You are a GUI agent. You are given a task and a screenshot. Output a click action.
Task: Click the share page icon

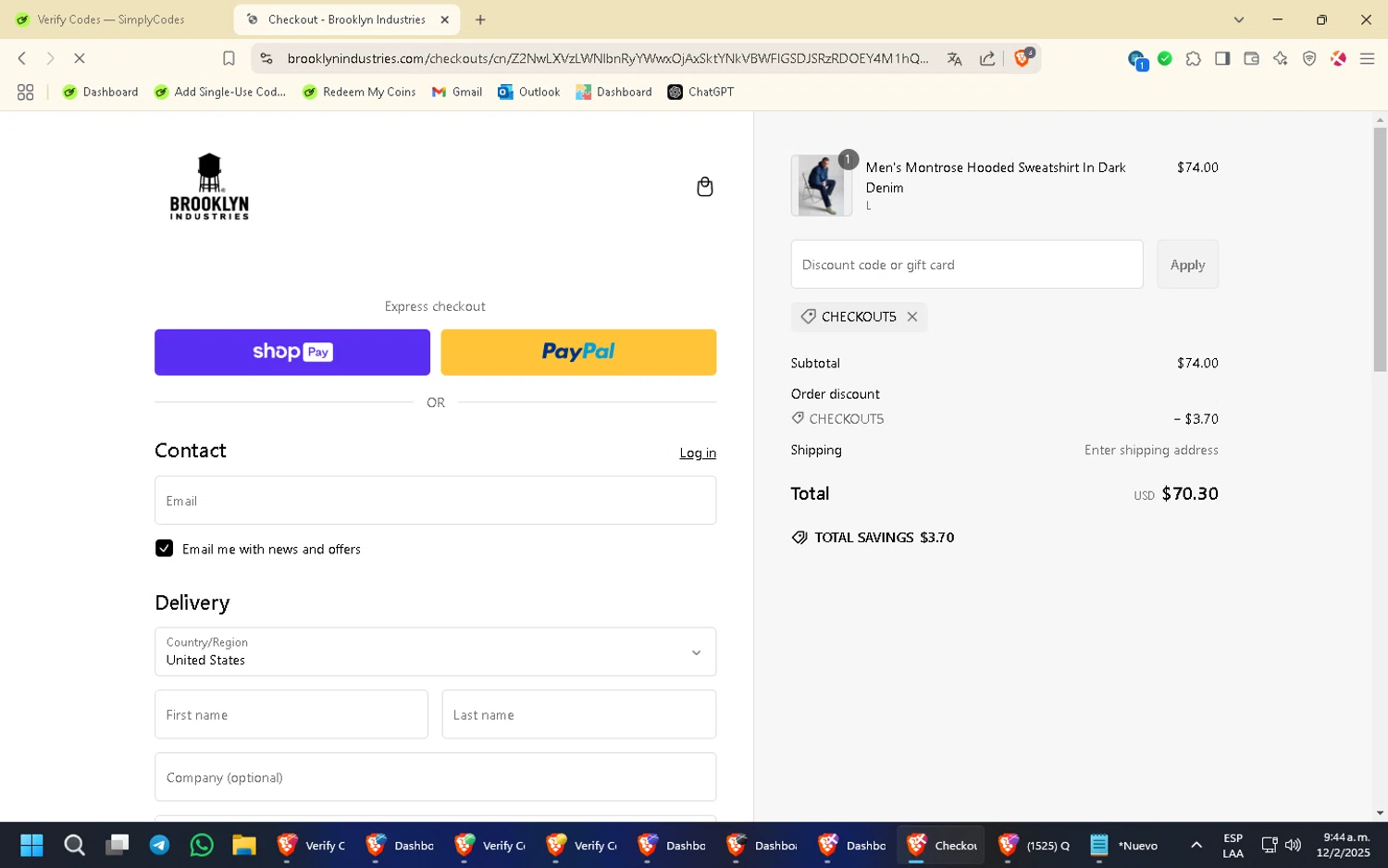click(x=987, y=58)
